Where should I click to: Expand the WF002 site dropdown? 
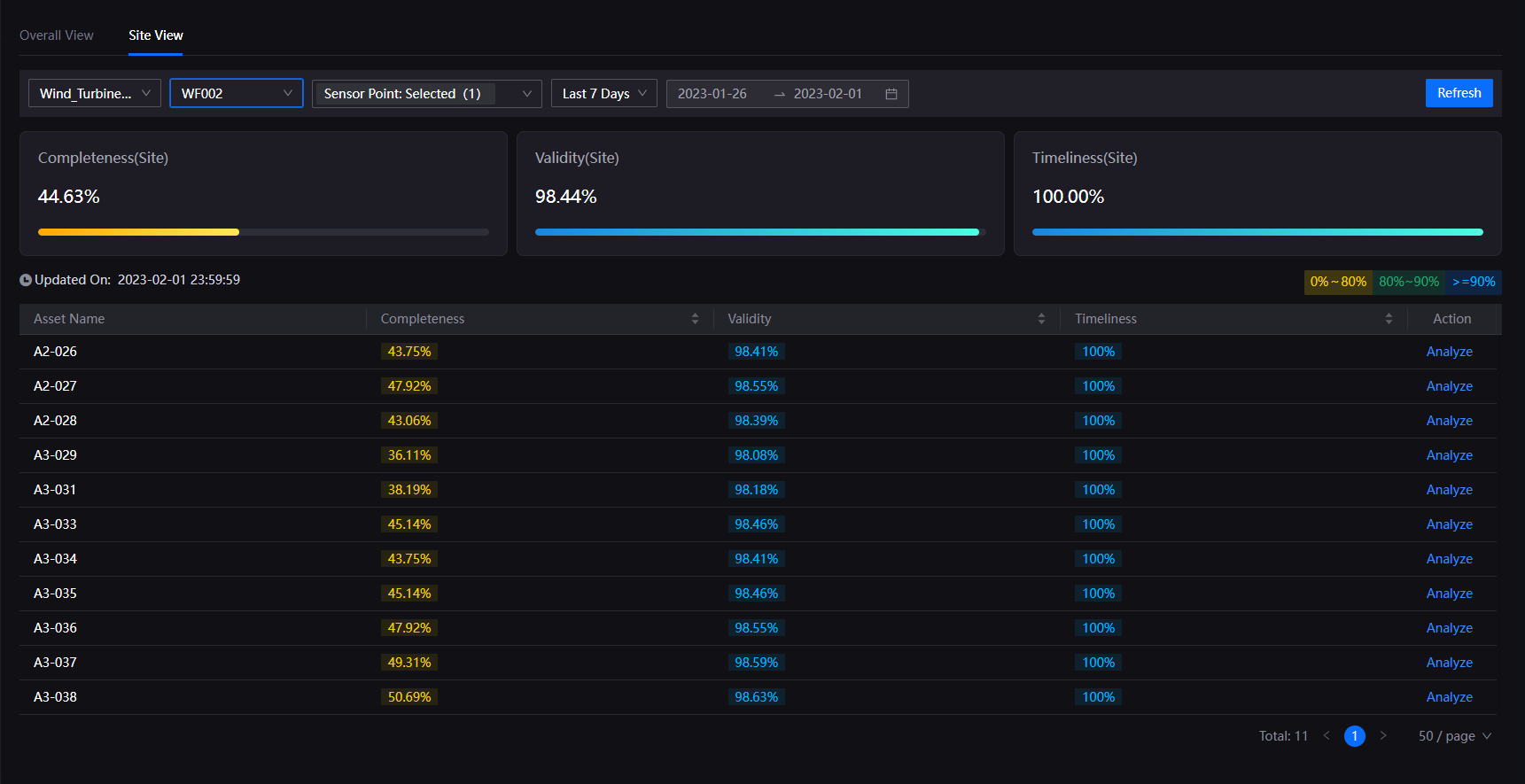(237, 94)
